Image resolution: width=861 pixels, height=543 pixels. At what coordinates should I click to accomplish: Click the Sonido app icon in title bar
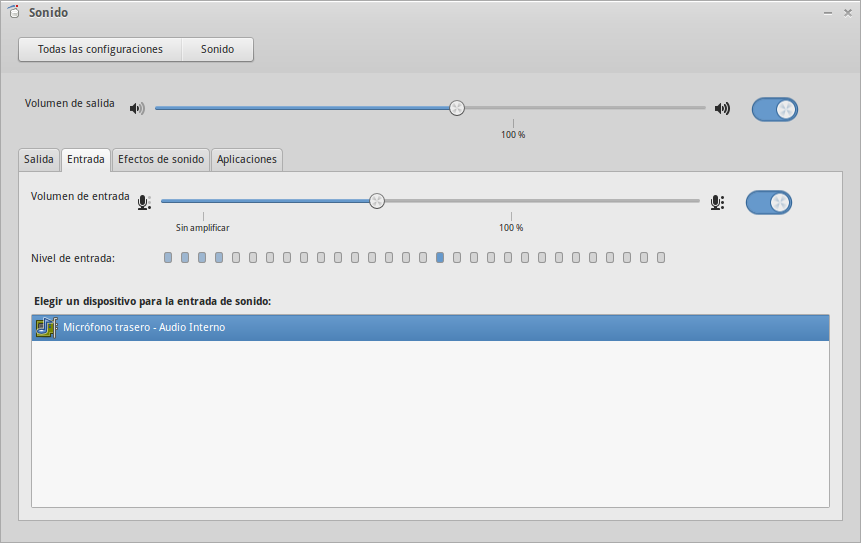point(14,12)
